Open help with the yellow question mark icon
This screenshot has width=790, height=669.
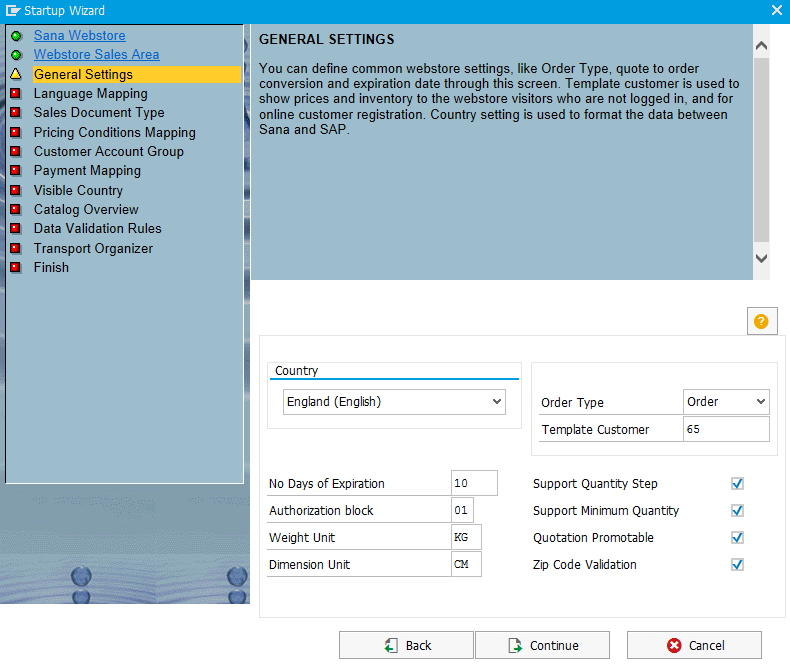point(761,321)
